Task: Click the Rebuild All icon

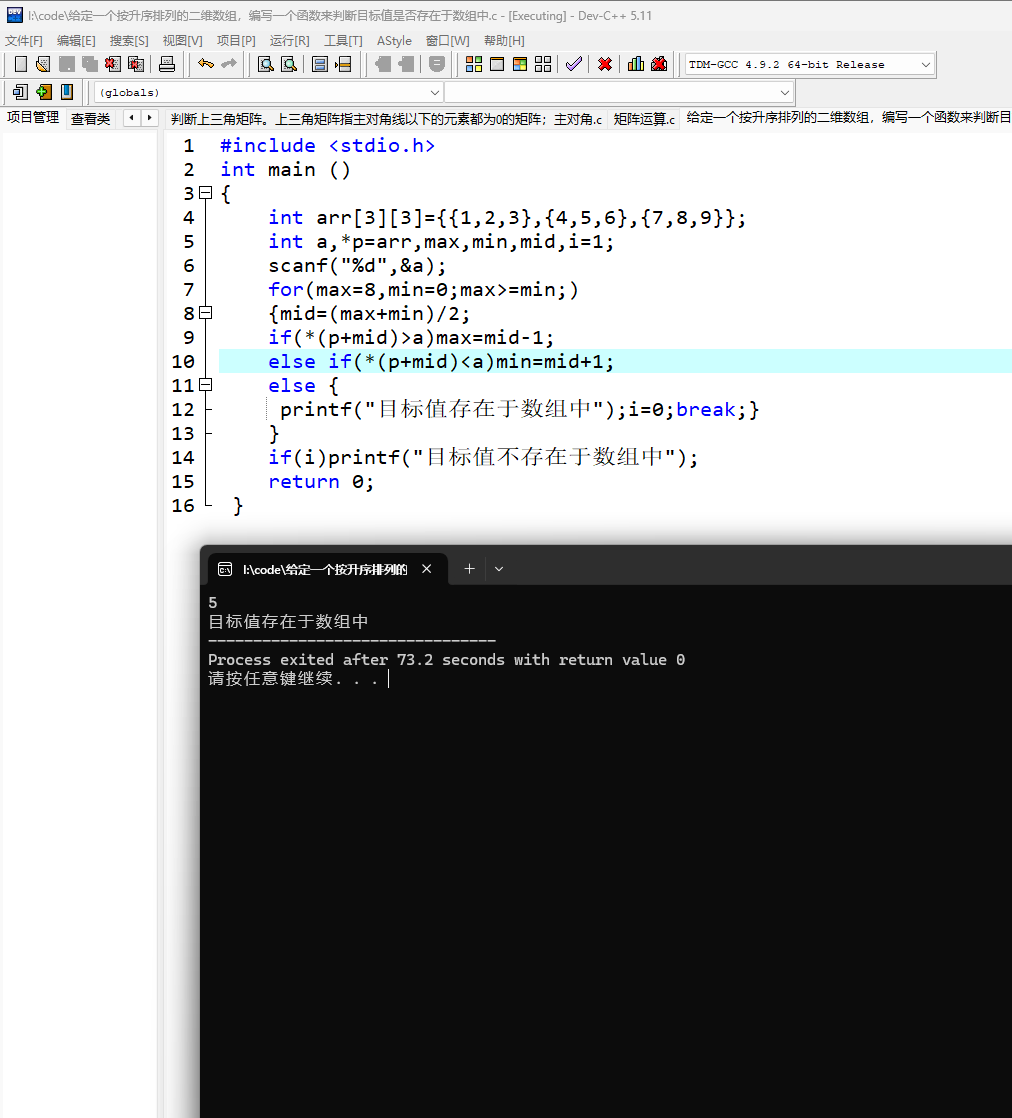Action: pyautogui.click(x=543, y=64)
